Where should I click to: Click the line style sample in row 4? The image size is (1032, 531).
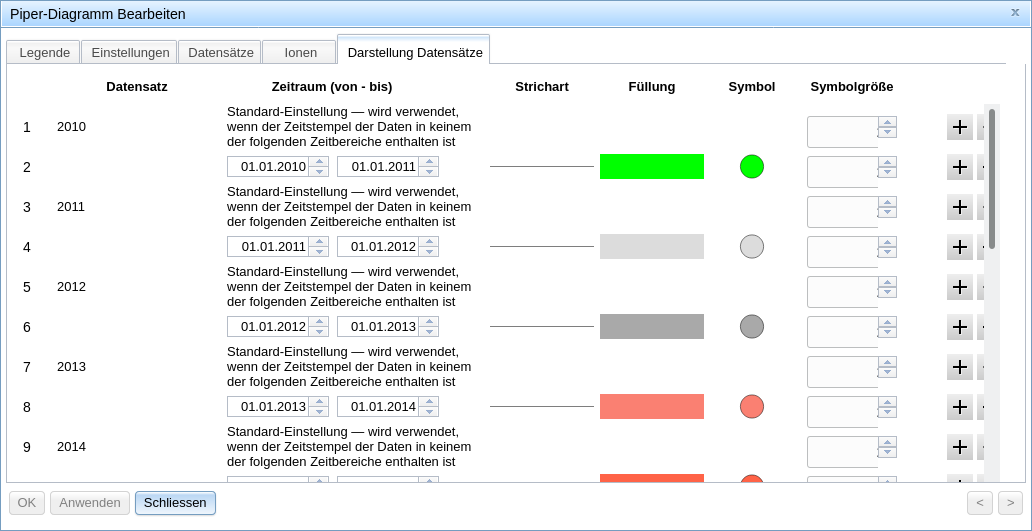[x=542, y=246]
